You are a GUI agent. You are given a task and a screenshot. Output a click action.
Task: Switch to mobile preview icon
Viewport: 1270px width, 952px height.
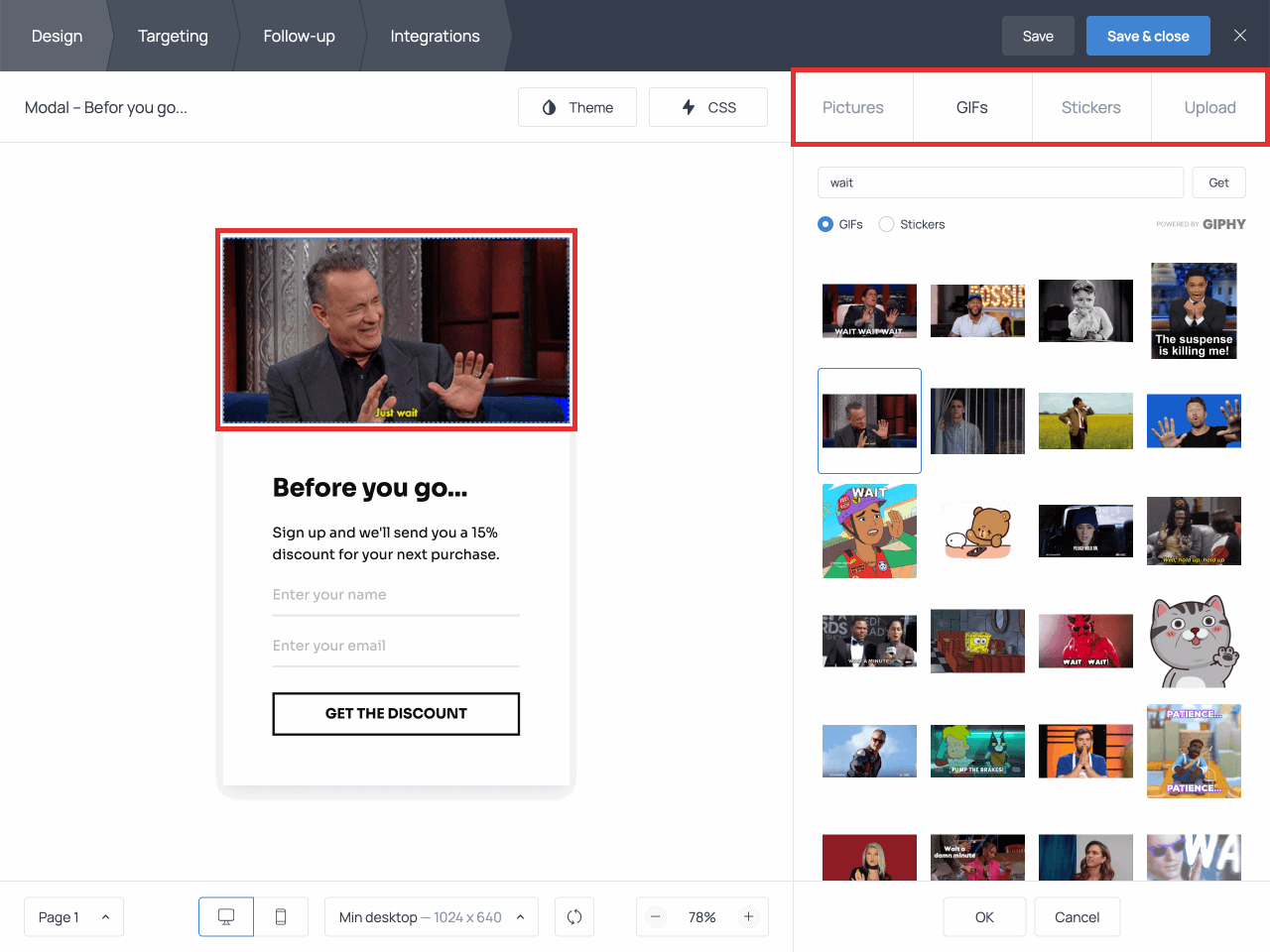(281, 917)
